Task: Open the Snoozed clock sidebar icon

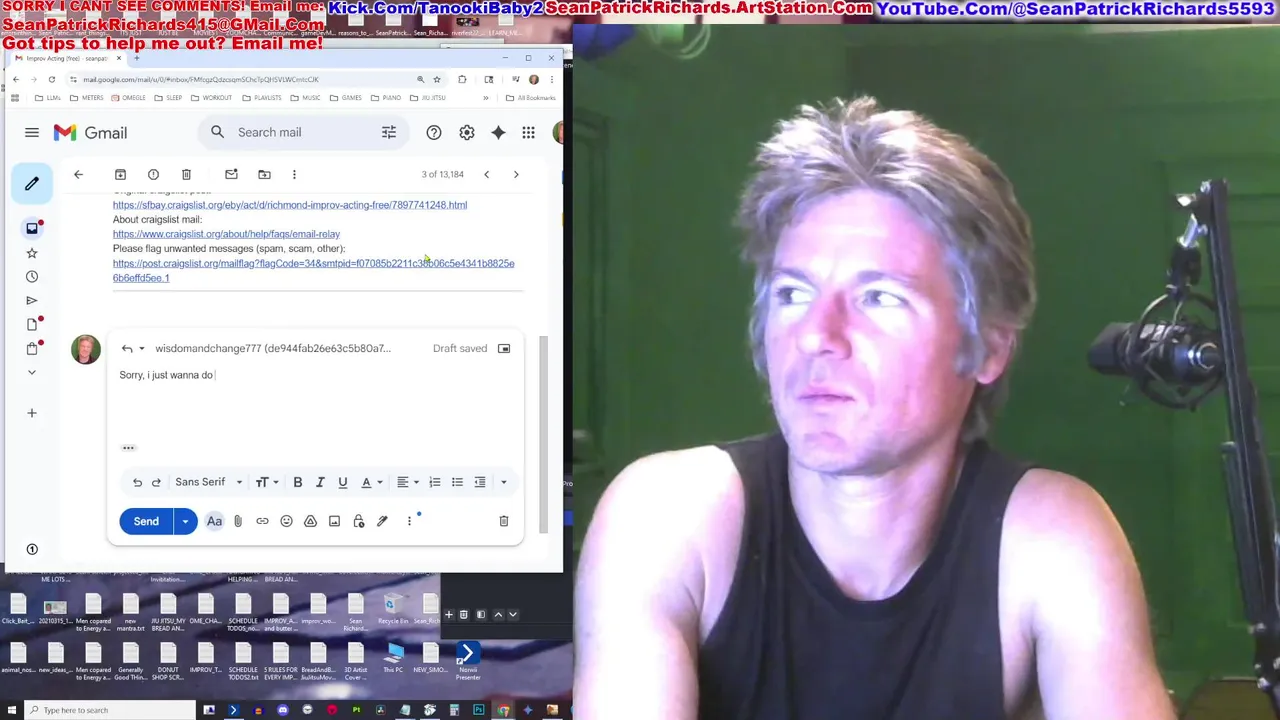Action: pos(32,277)
